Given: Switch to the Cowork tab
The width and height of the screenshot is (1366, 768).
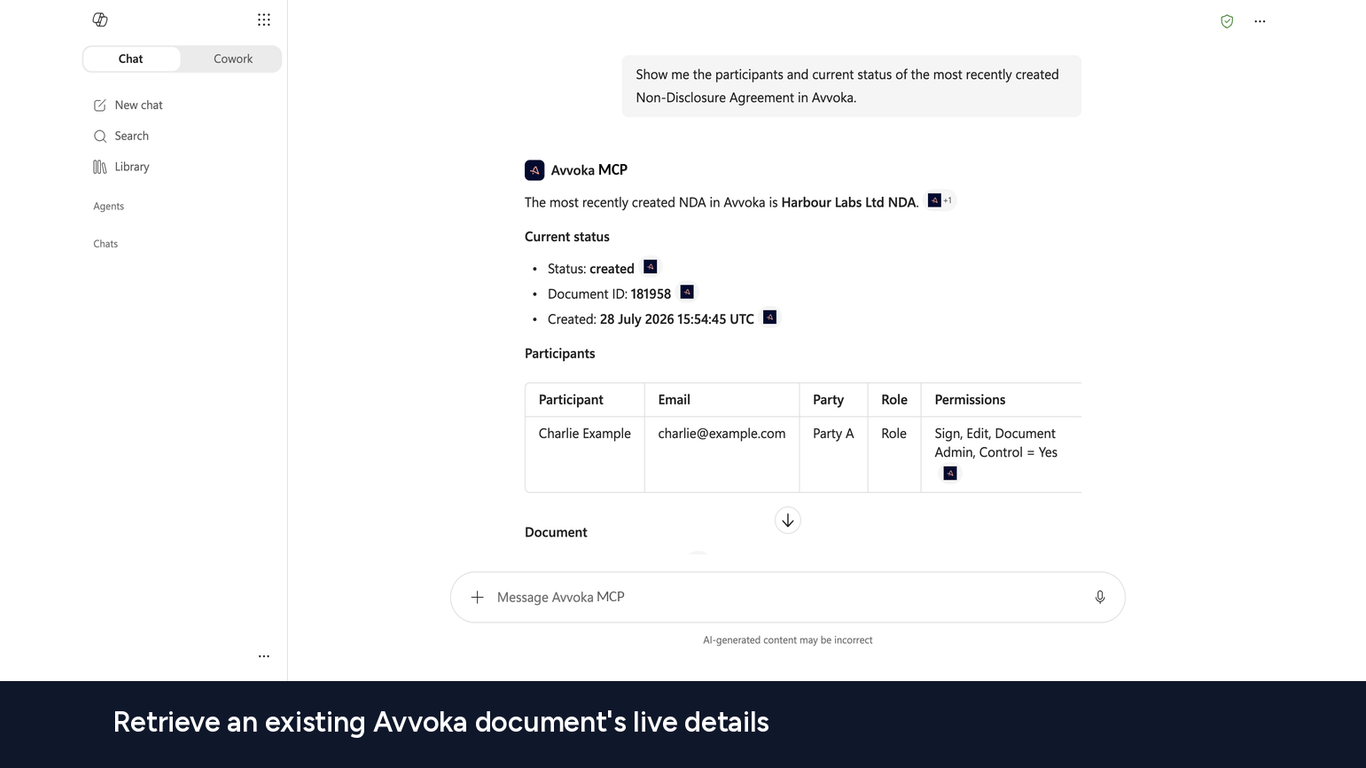Looking at the screenshot, I should tap(233, 59).
